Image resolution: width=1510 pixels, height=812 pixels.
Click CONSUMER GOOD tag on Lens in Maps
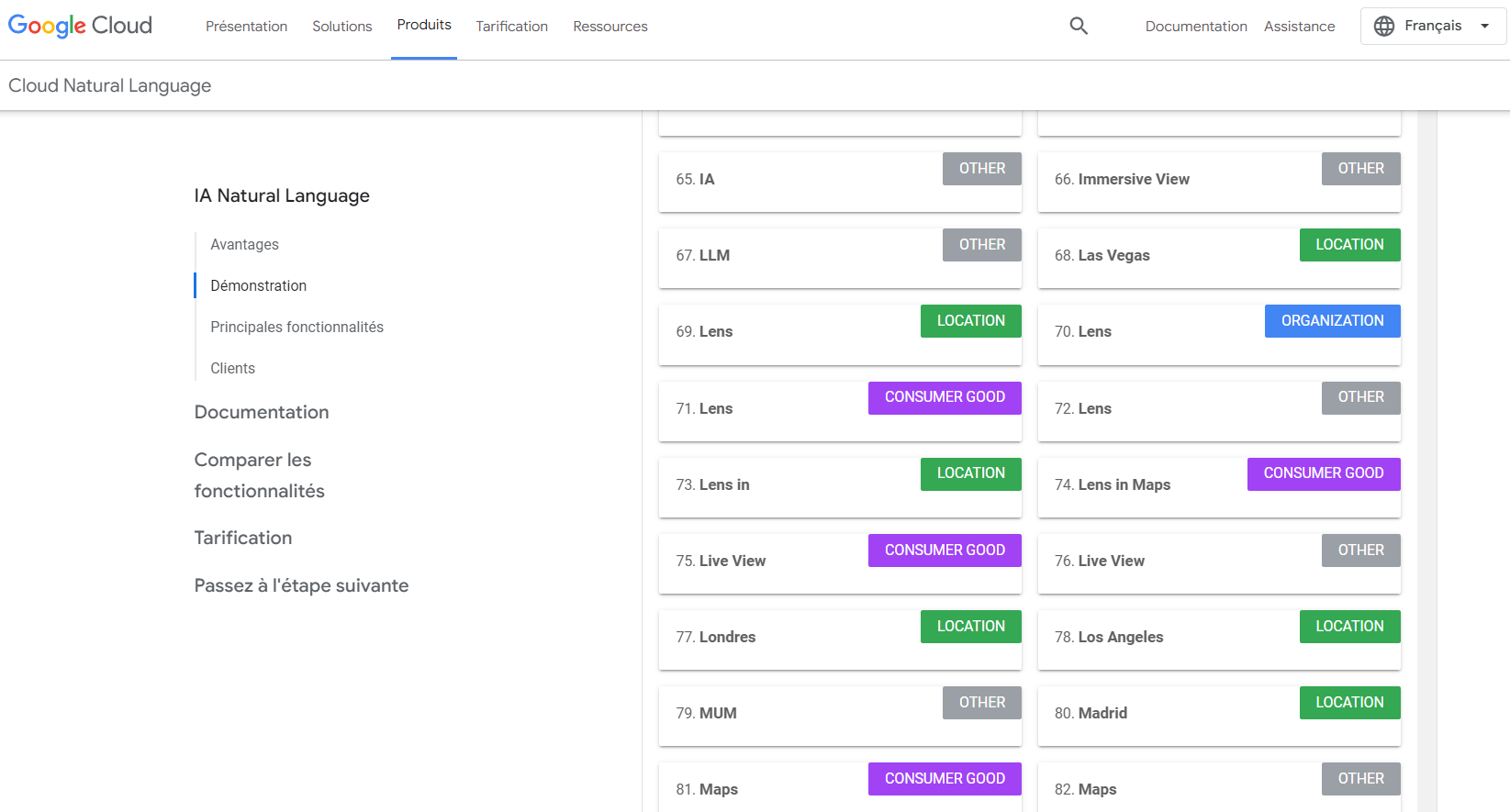(x=1324, y=473)
